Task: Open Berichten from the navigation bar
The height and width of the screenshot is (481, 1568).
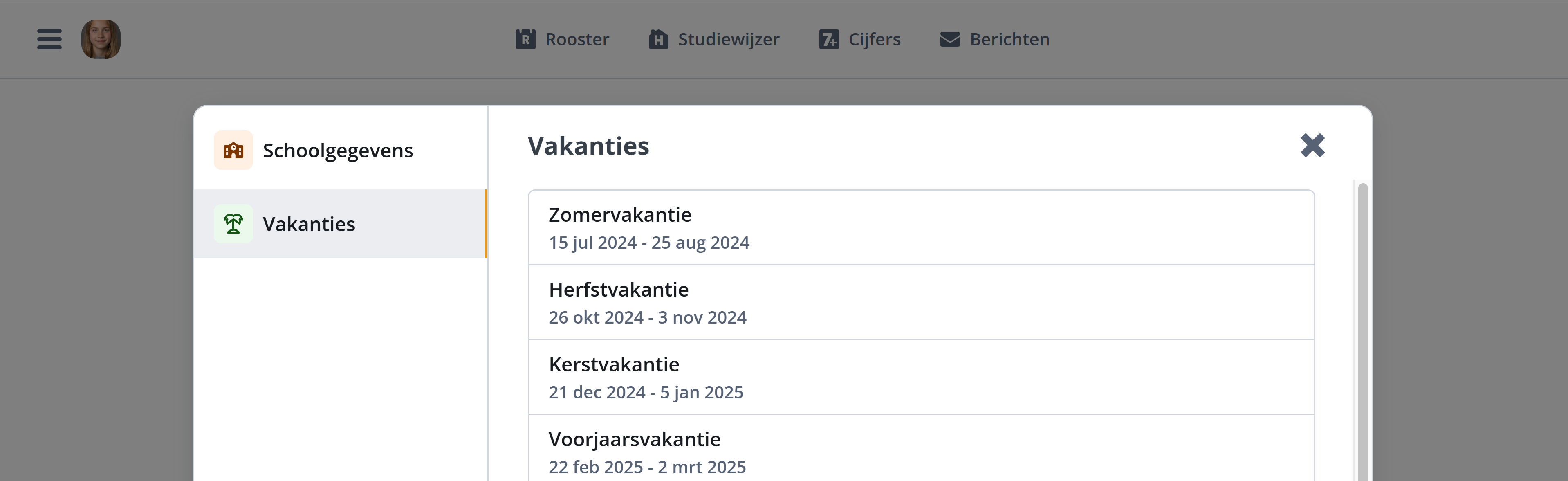Action: click(x=995, y=39)
